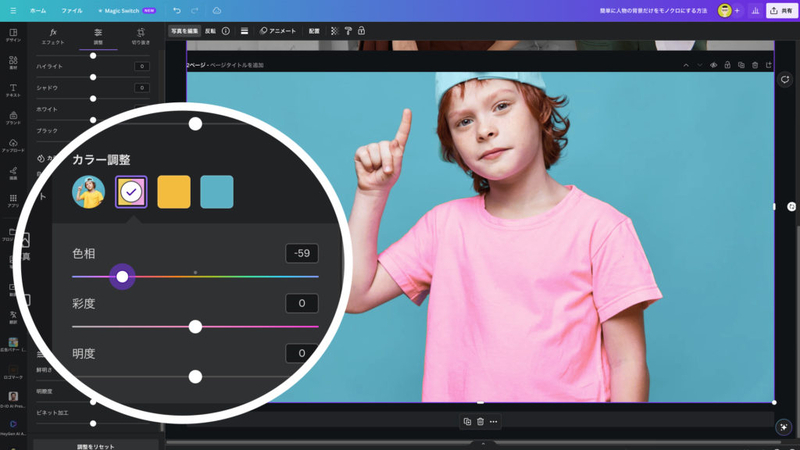Image resolution: width=800 pixels, height=450 pixels.
Task: Undo the last action
Action: [x=177, y=10]
